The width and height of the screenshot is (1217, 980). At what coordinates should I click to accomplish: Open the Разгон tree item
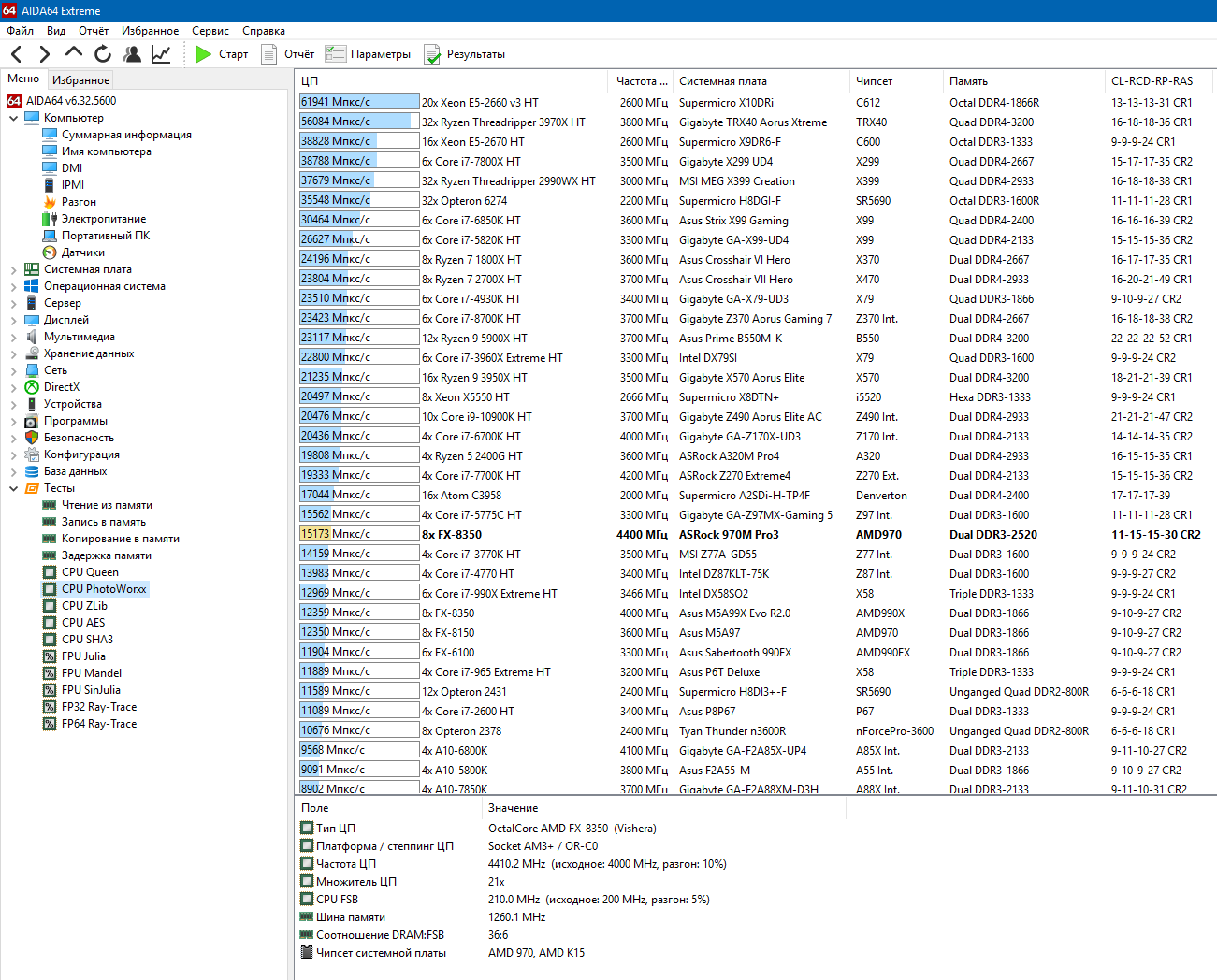(69, 202)
